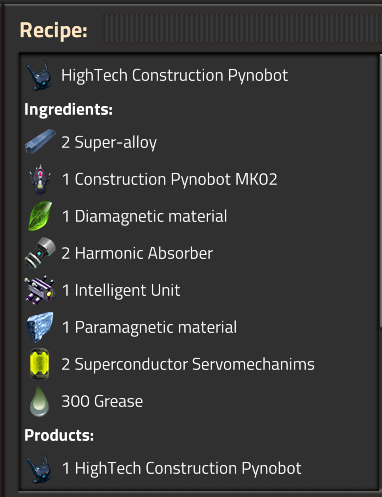Open '1 Construction Pynobot MK02' ingredient entry

click(x=170, y=179)
